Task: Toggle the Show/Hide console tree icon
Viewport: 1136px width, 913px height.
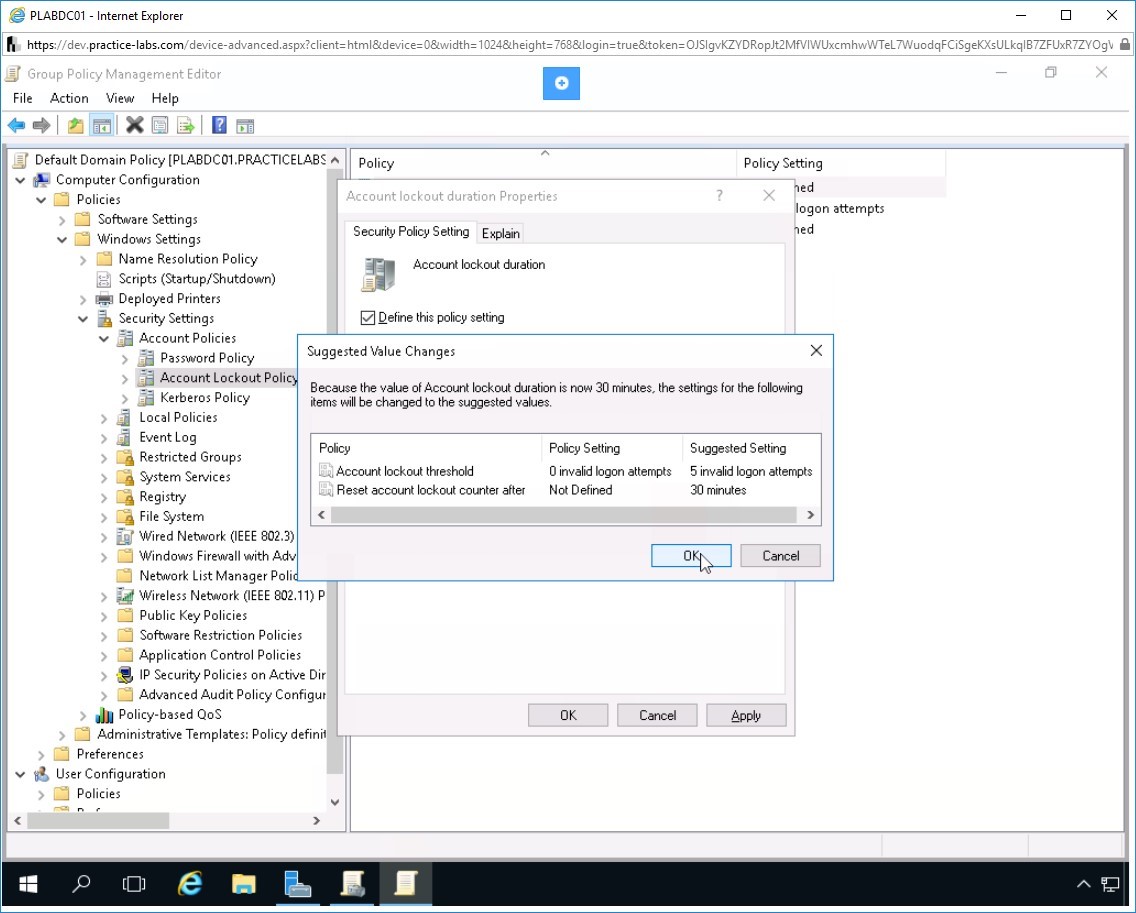Action: [x=101, y=125]
